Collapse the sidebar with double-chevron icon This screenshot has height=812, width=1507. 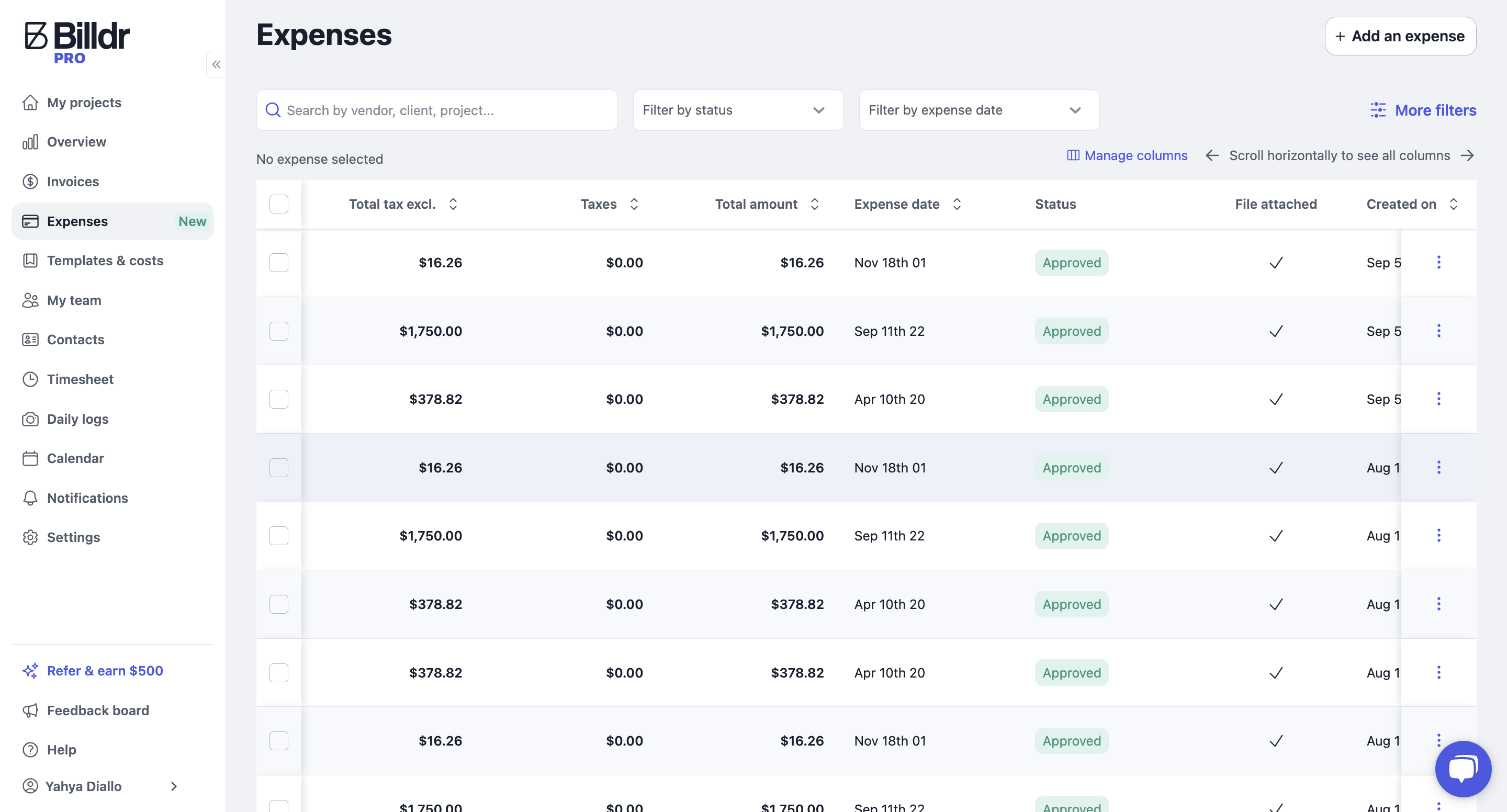pyautogui.click(x=216, y=64)
